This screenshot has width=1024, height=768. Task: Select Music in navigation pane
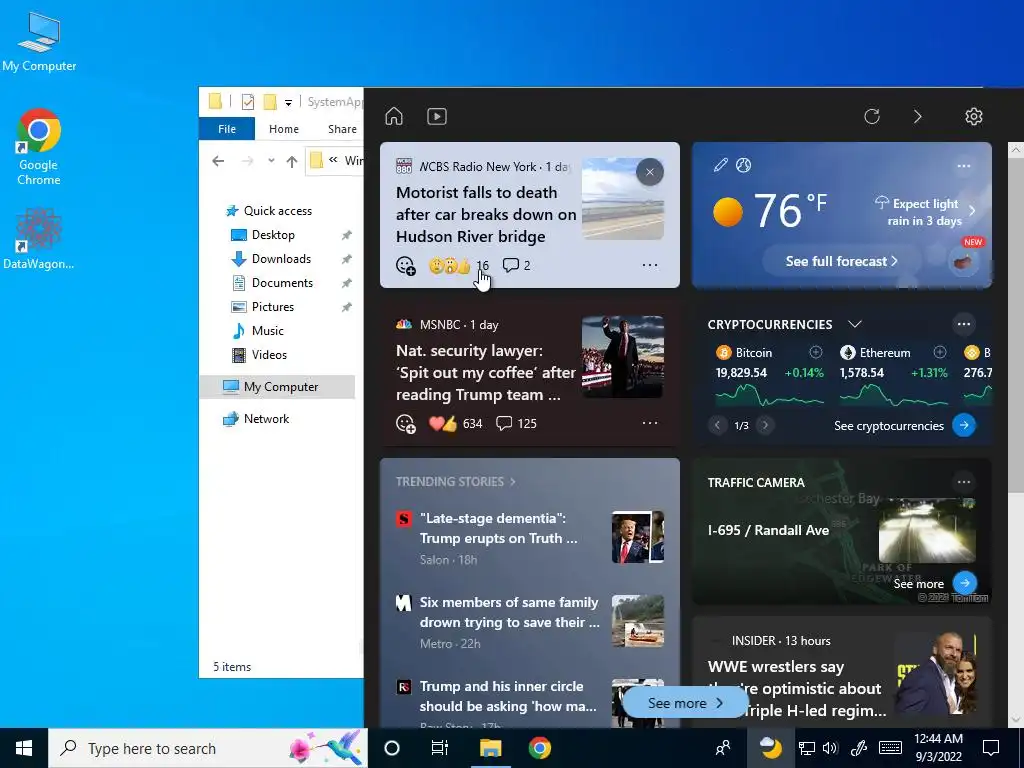click(x=267, y=331)
